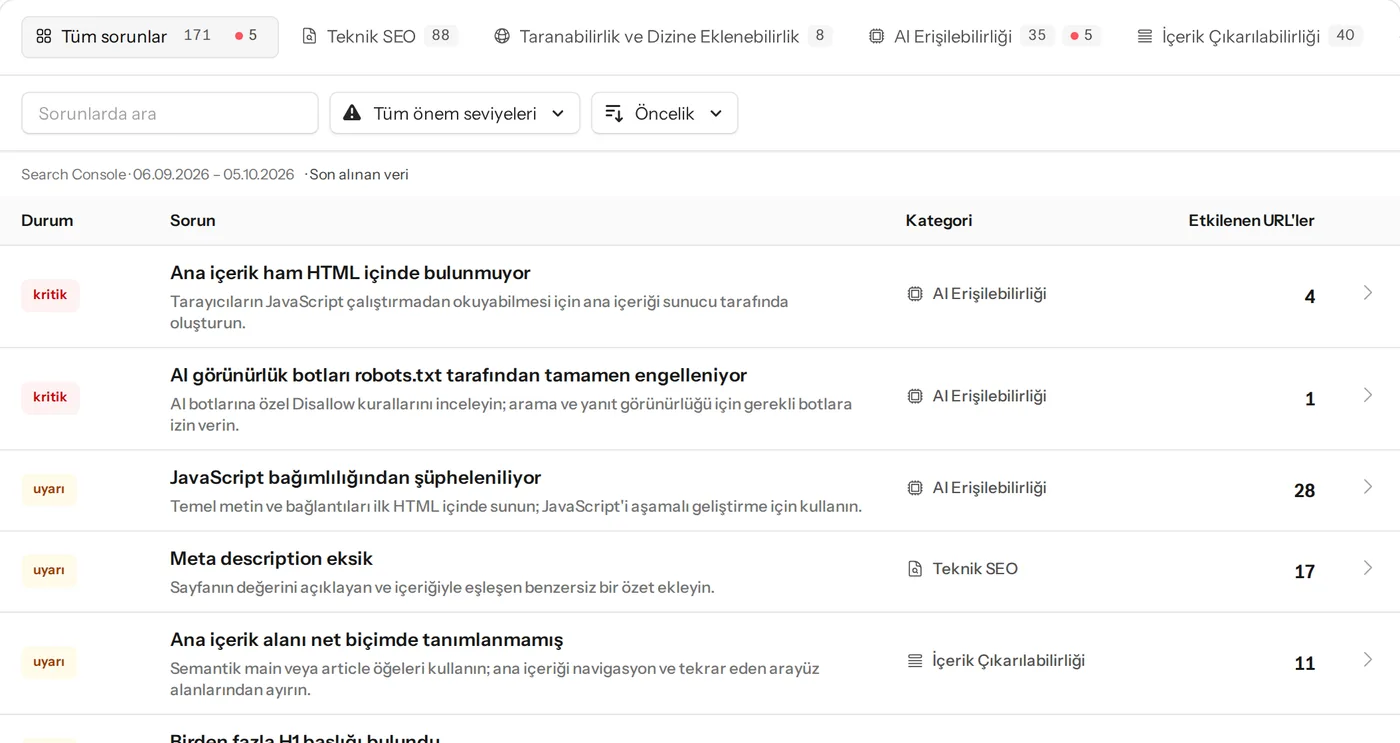
Task: Click the 'uyarı' badge on 'Meta description eksik' row
Action: (49, 570)
